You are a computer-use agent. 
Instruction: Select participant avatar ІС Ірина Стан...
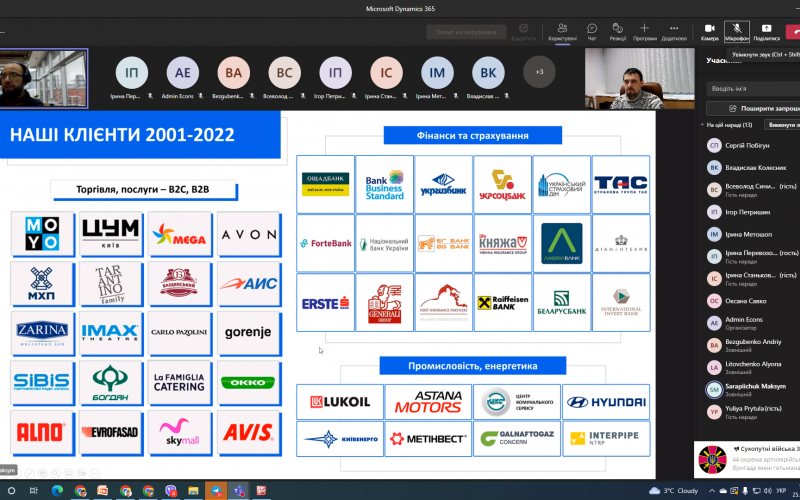click(386, 73)
